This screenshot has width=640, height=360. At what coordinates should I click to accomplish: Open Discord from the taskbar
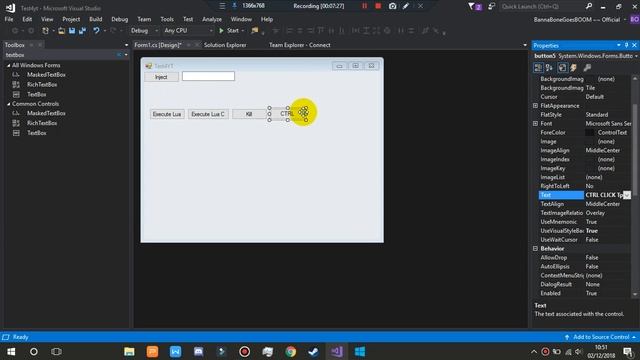click(x=198, y=351)
